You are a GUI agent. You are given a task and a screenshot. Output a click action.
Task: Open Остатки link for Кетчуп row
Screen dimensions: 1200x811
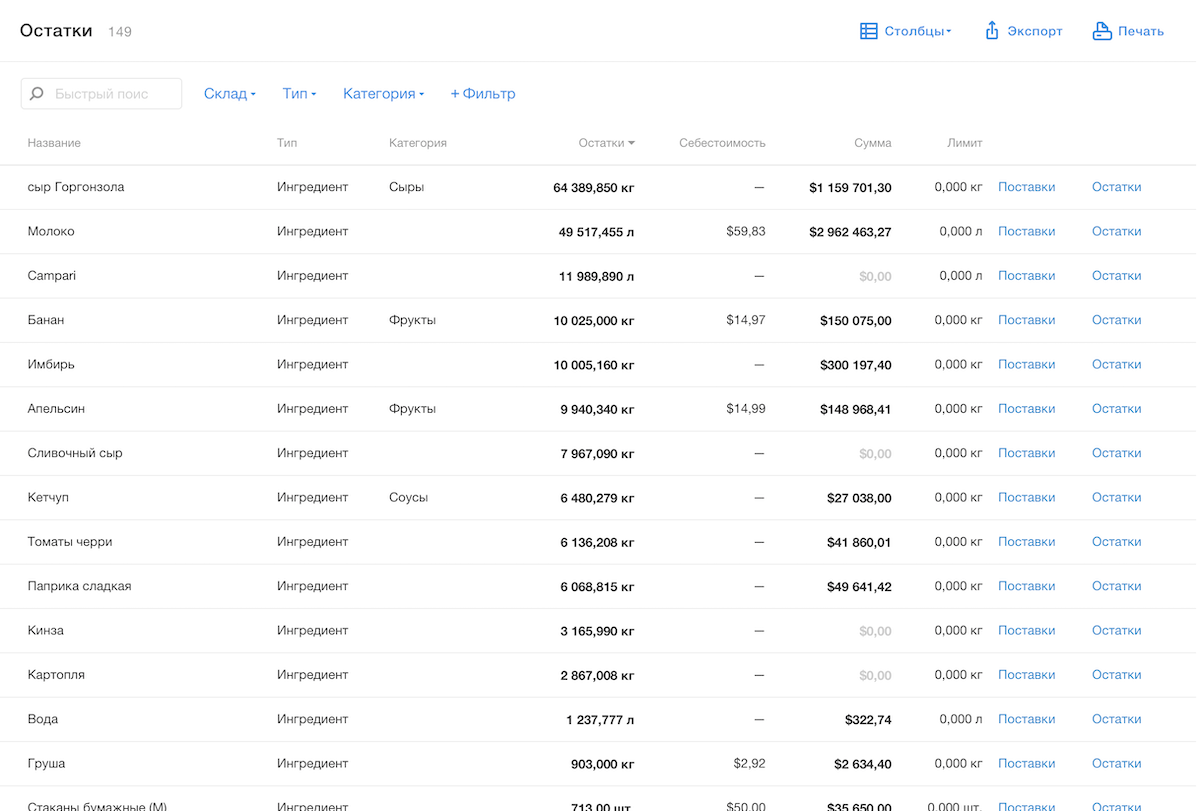click(1116, 497)
